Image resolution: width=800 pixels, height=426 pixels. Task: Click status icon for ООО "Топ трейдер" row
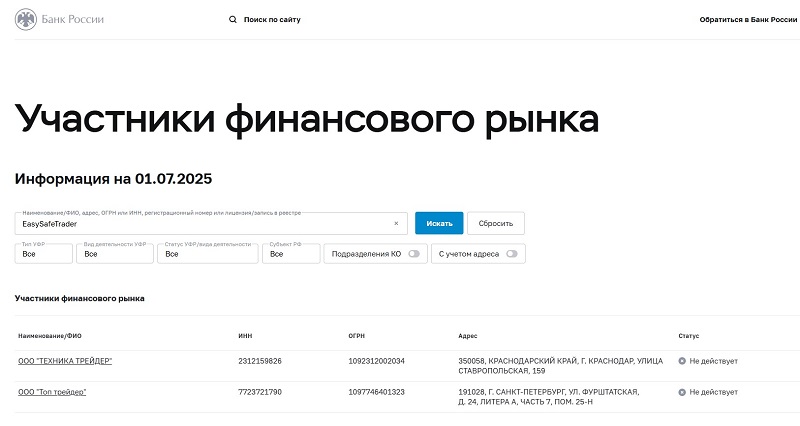coord(682,392)
